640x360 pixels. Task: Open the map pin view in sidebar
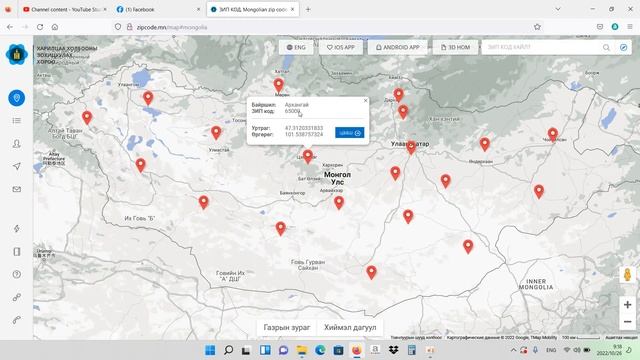click(16, 98)
